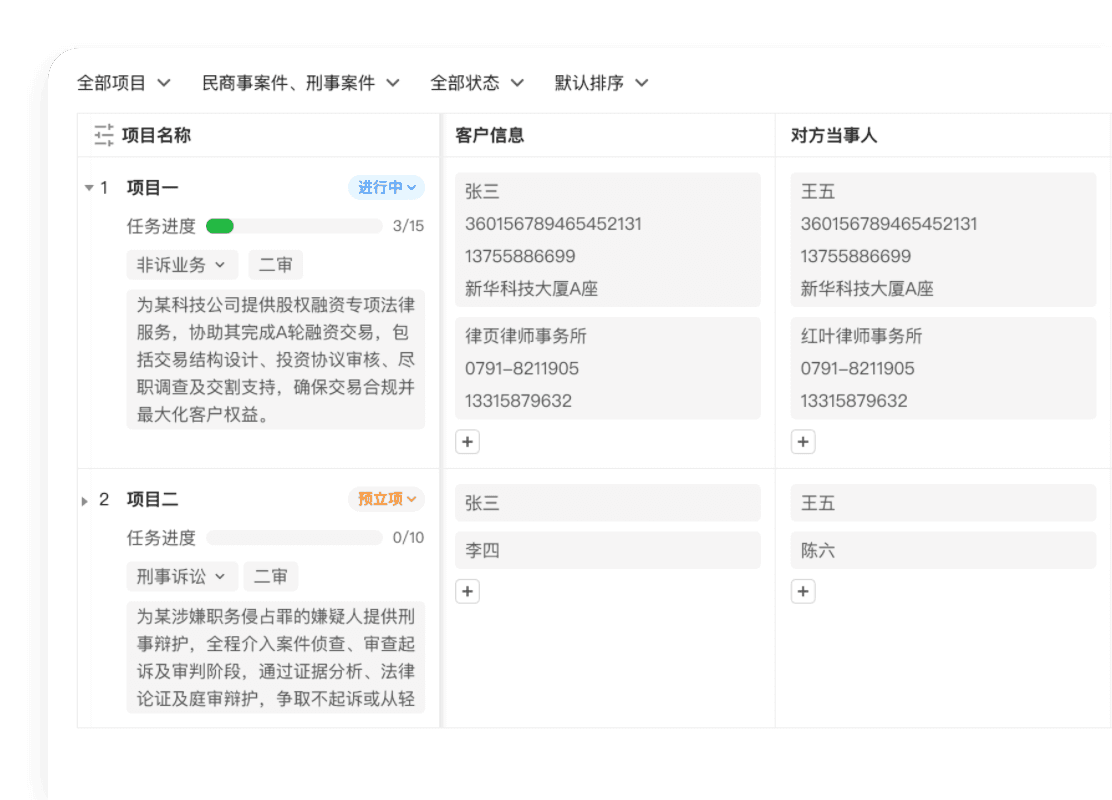Click ID 360156789465452131 under 张三
This screenshot has height=800, width=1112.
click(x=553, y=224)
